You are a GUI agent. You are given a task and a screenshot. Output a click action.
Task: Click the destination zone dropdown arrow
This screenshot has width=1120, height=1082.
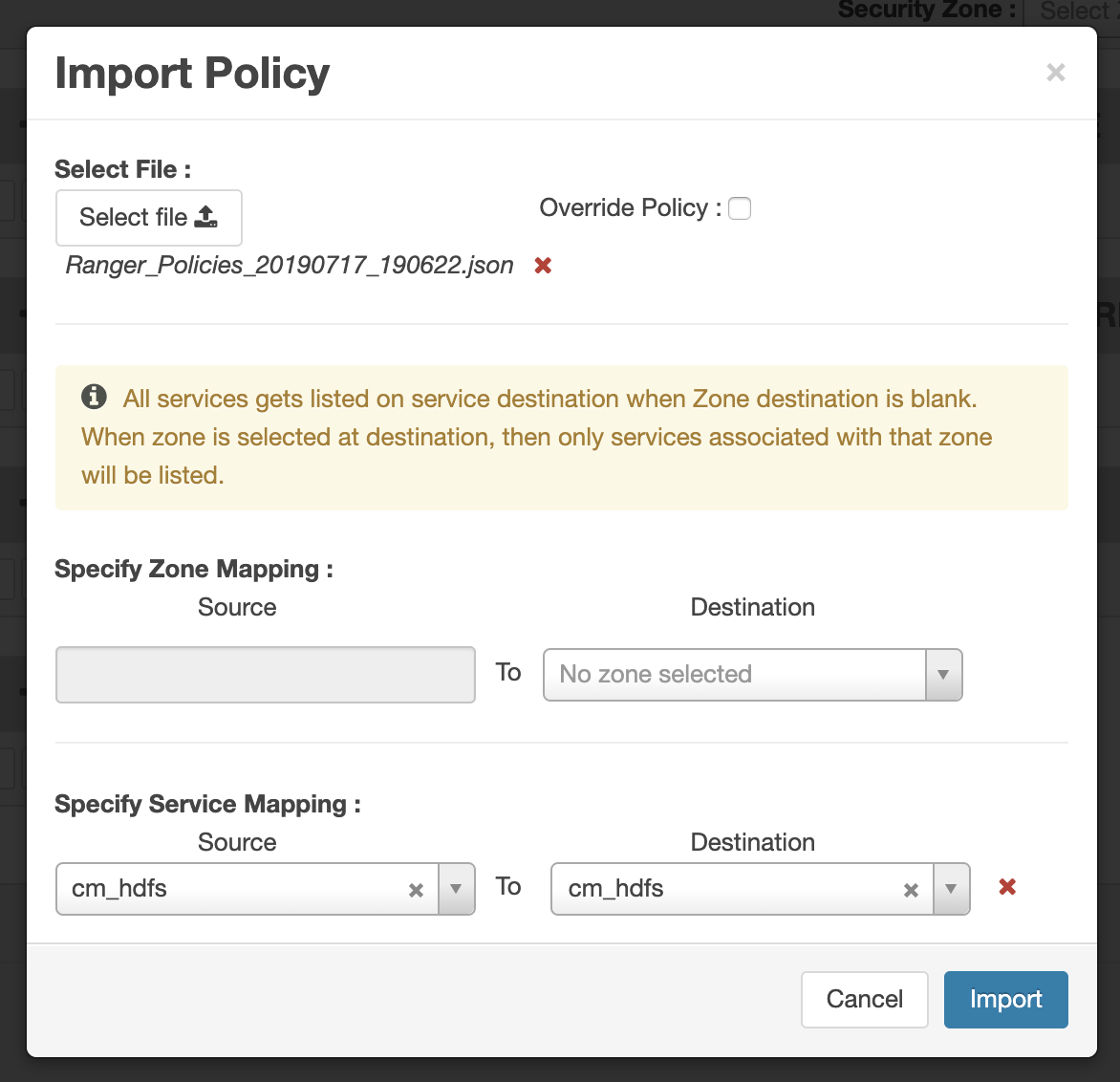tap(943, 675)
